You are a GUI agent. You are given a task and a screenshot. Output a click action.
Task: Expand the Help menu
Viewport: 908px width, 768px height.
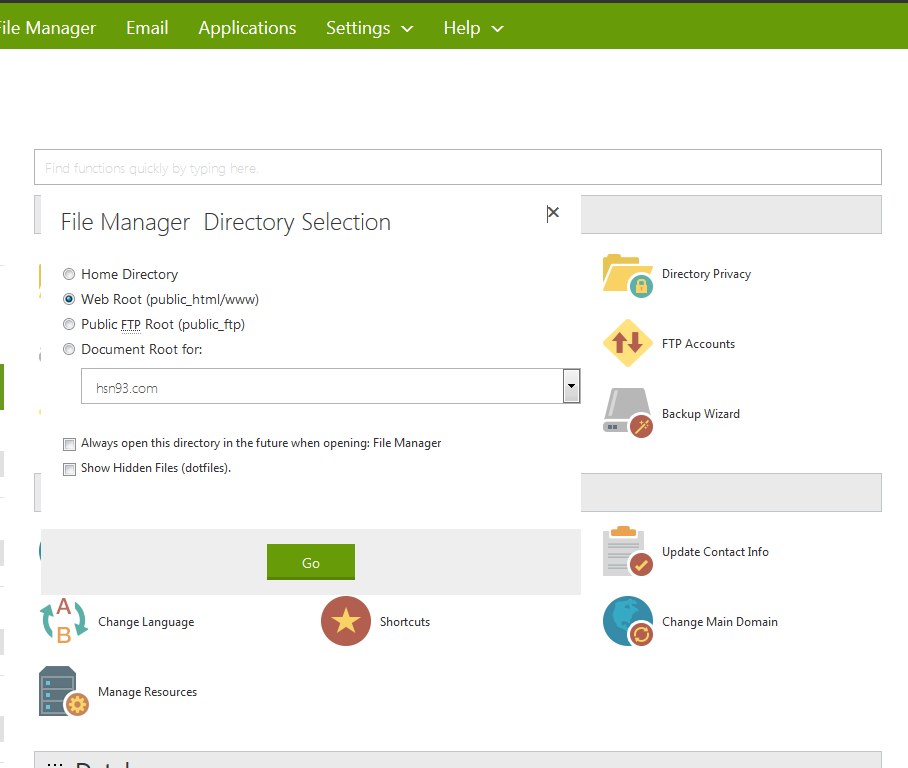tap(473, 28)
